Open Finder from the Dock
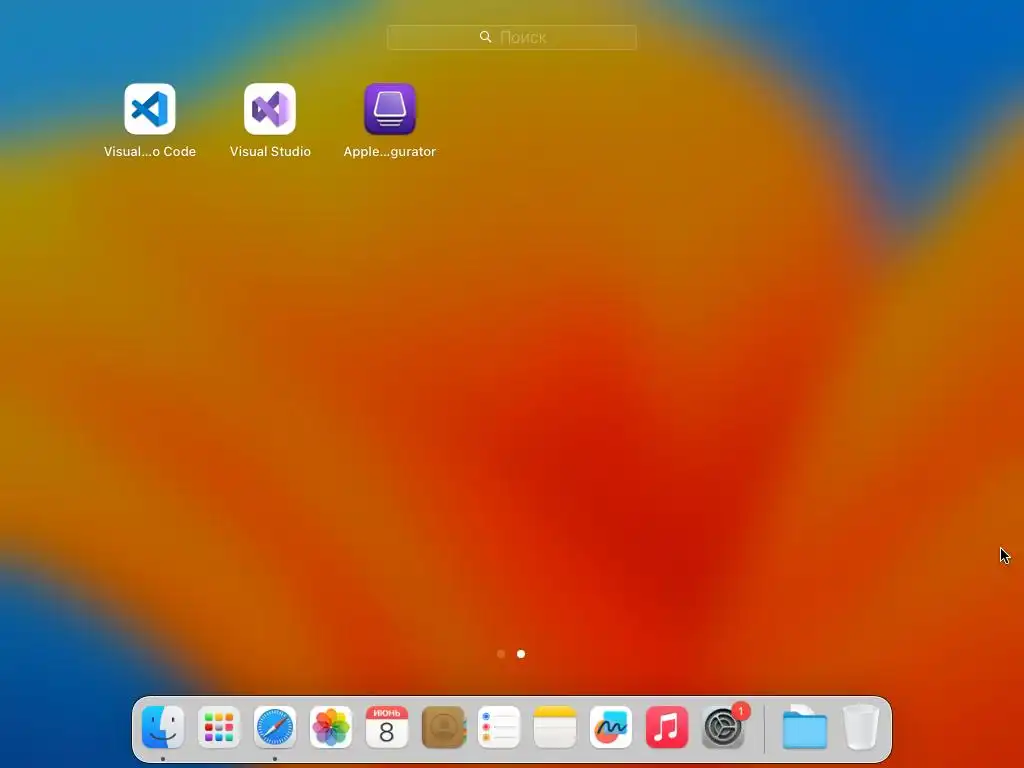 coord(163,727)
